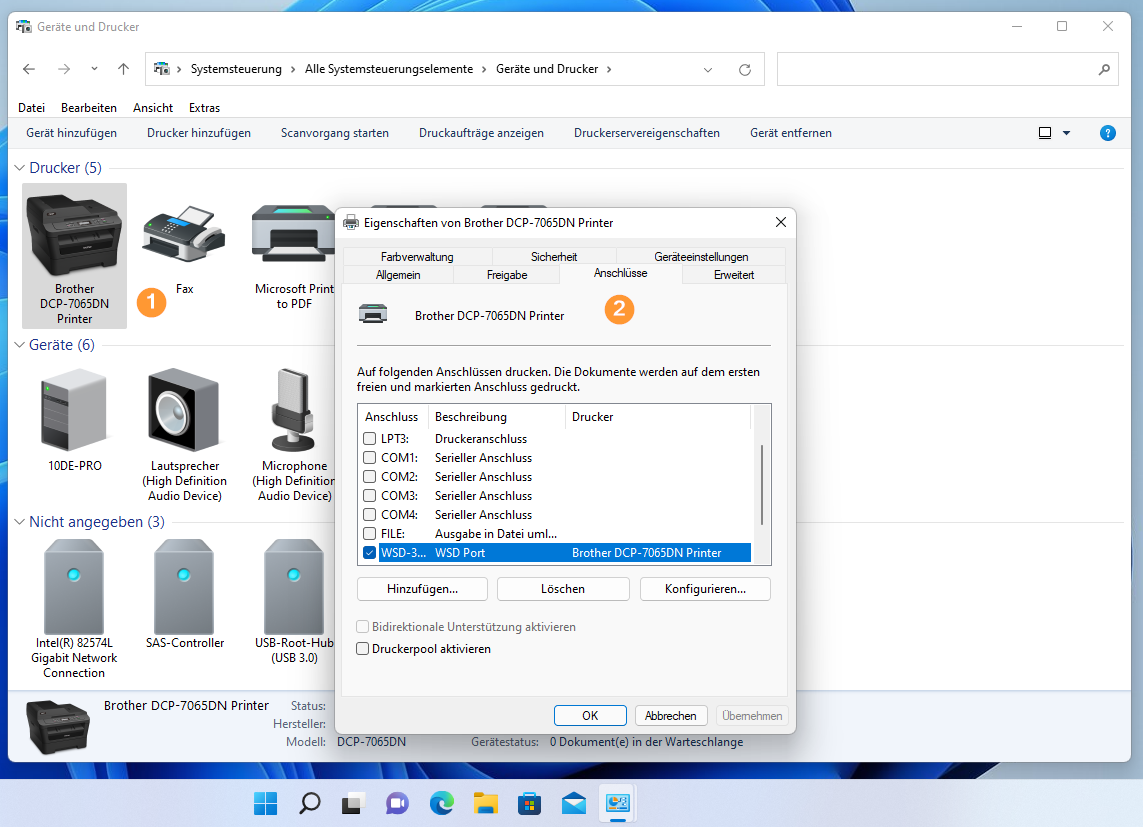Expand the Geräte und Drucker breadcrumb chevron
This screenshot has height=827, width=1143.
point(609,69)
